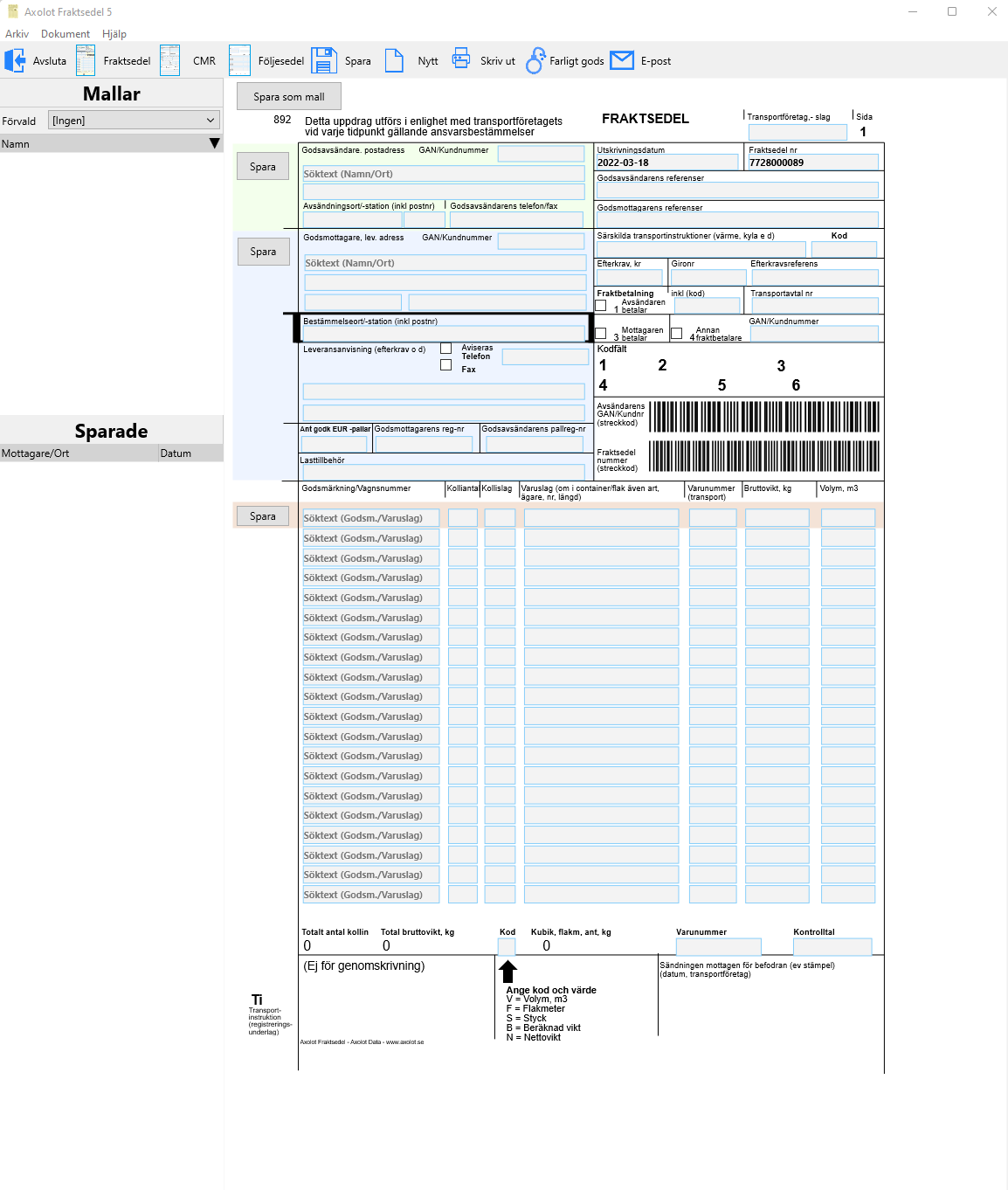This screenshot has height=1190, width=1008.
Task: Click the Godsavsändarens pallreg-nr field
Action: [x=535, y=444]
